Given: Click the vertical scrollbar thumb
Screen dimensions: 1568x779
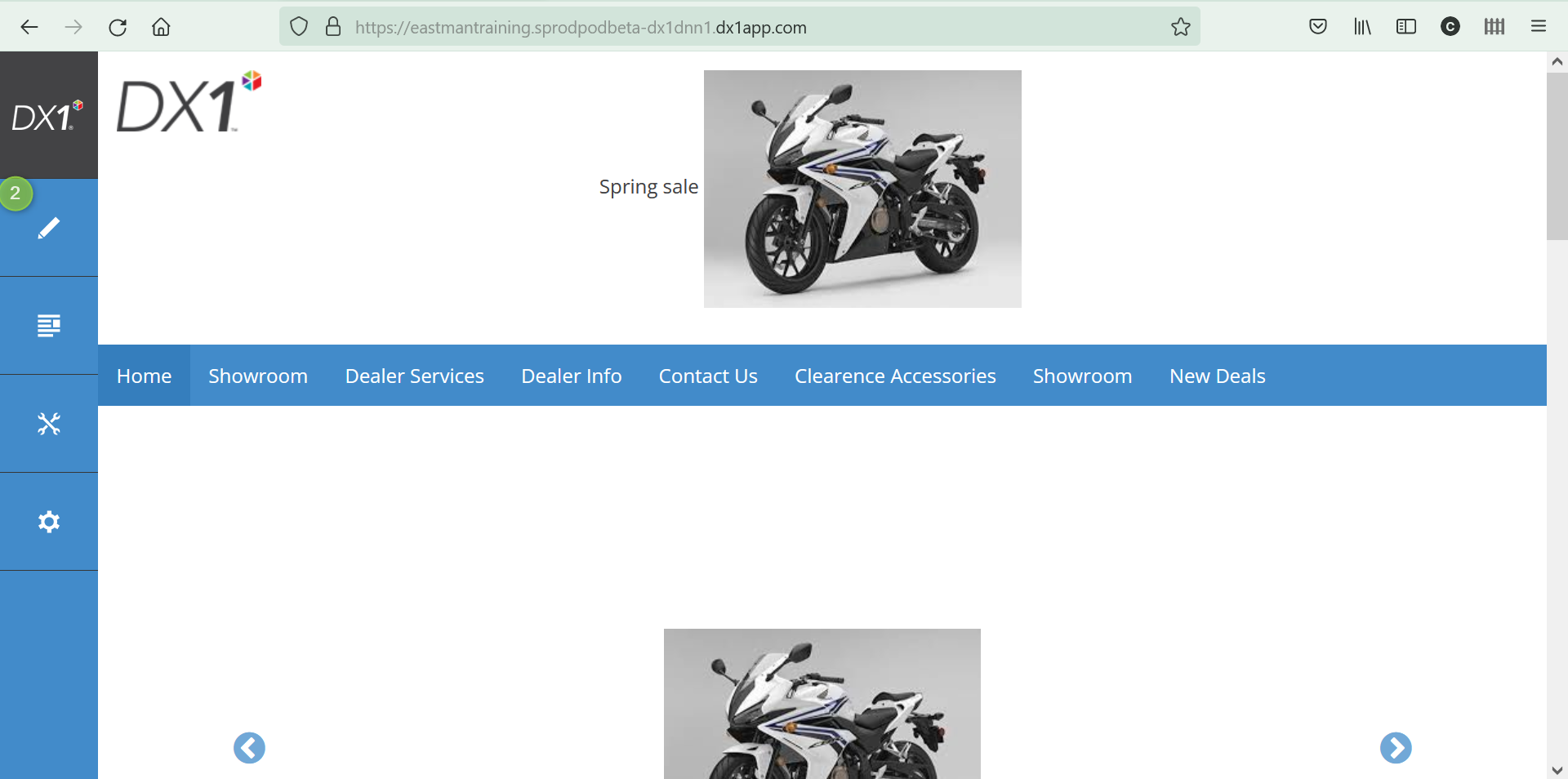Looking at the screenshot, I should pyautogui.click(x=1557, y=157).
